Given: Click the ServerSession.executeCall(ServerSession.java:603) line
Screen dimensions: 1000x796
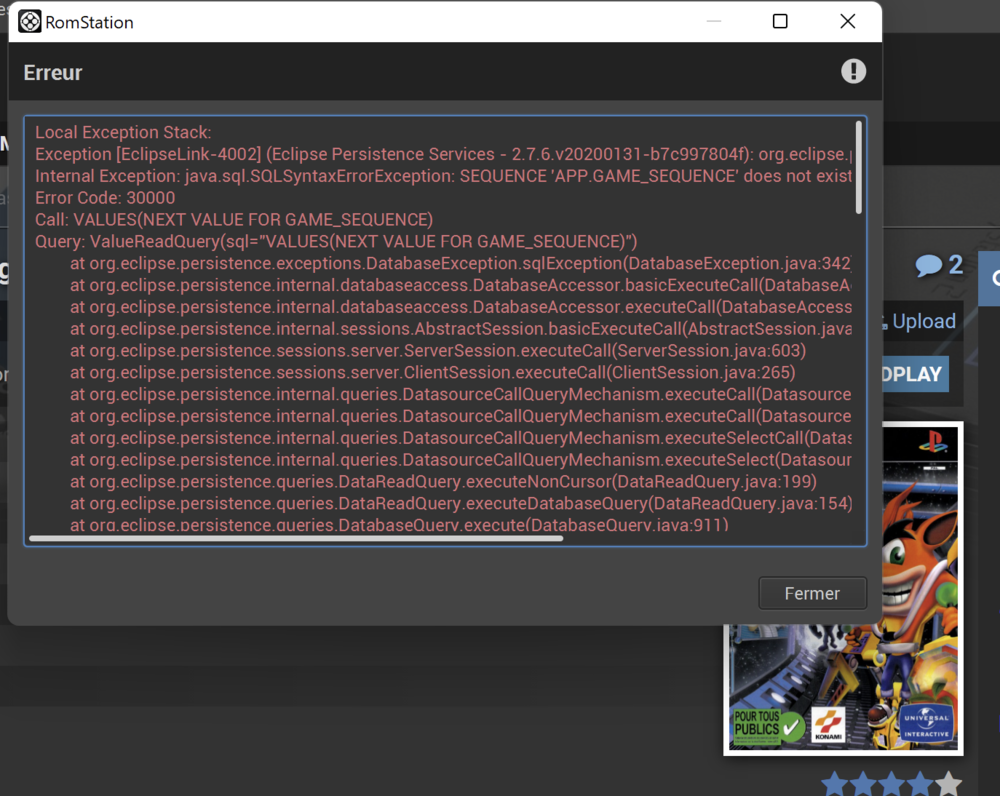Looking at the screenshot, I should pos(438,351).
